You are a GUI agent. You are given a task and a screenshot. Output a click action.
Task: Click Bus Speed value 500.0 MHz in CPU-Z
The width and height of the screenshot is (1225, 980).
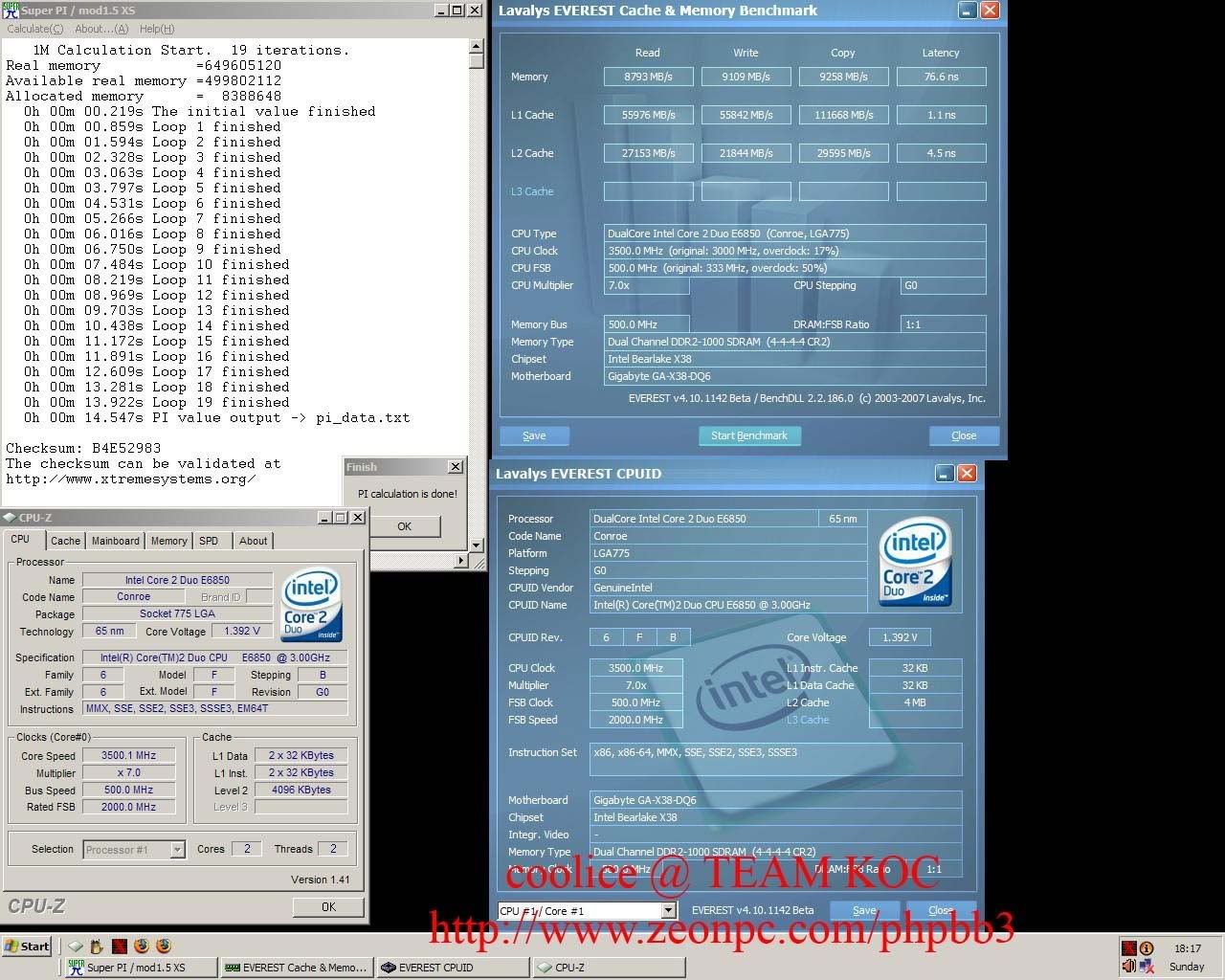click(x=129, y=791)
